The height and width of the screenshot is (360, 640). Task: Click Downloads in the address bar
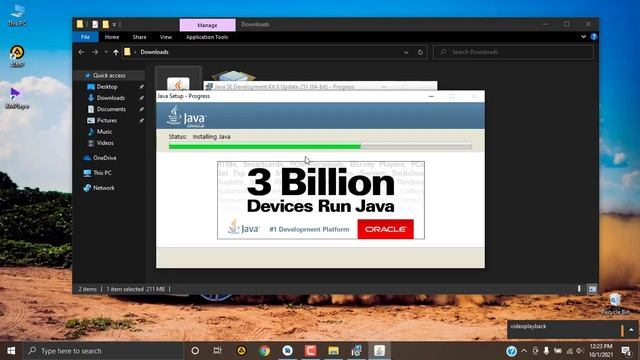pos(154,52)
